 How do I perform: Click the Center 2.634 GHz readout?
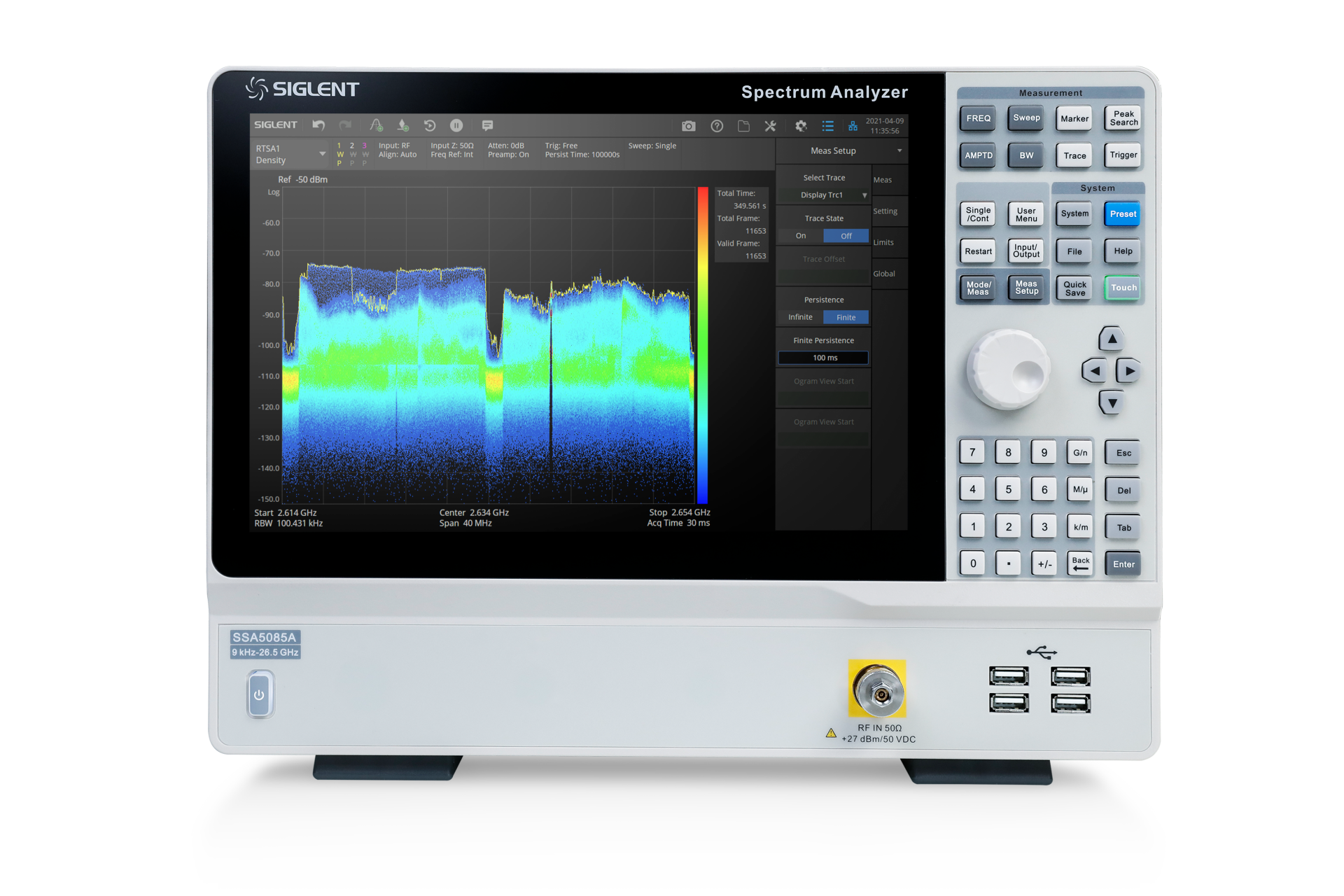coord(474,512)
